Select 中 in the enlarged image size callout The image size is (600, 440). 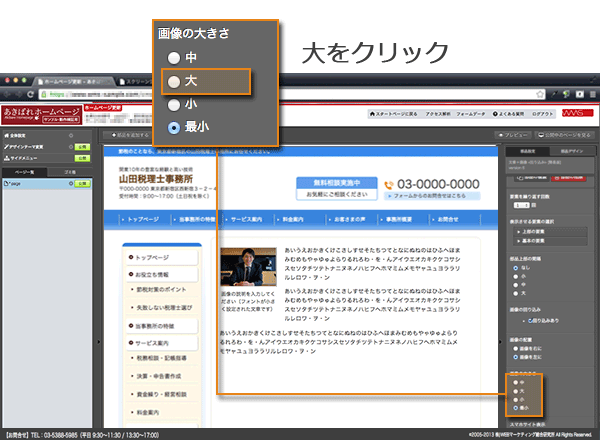(x=177, y=57)
